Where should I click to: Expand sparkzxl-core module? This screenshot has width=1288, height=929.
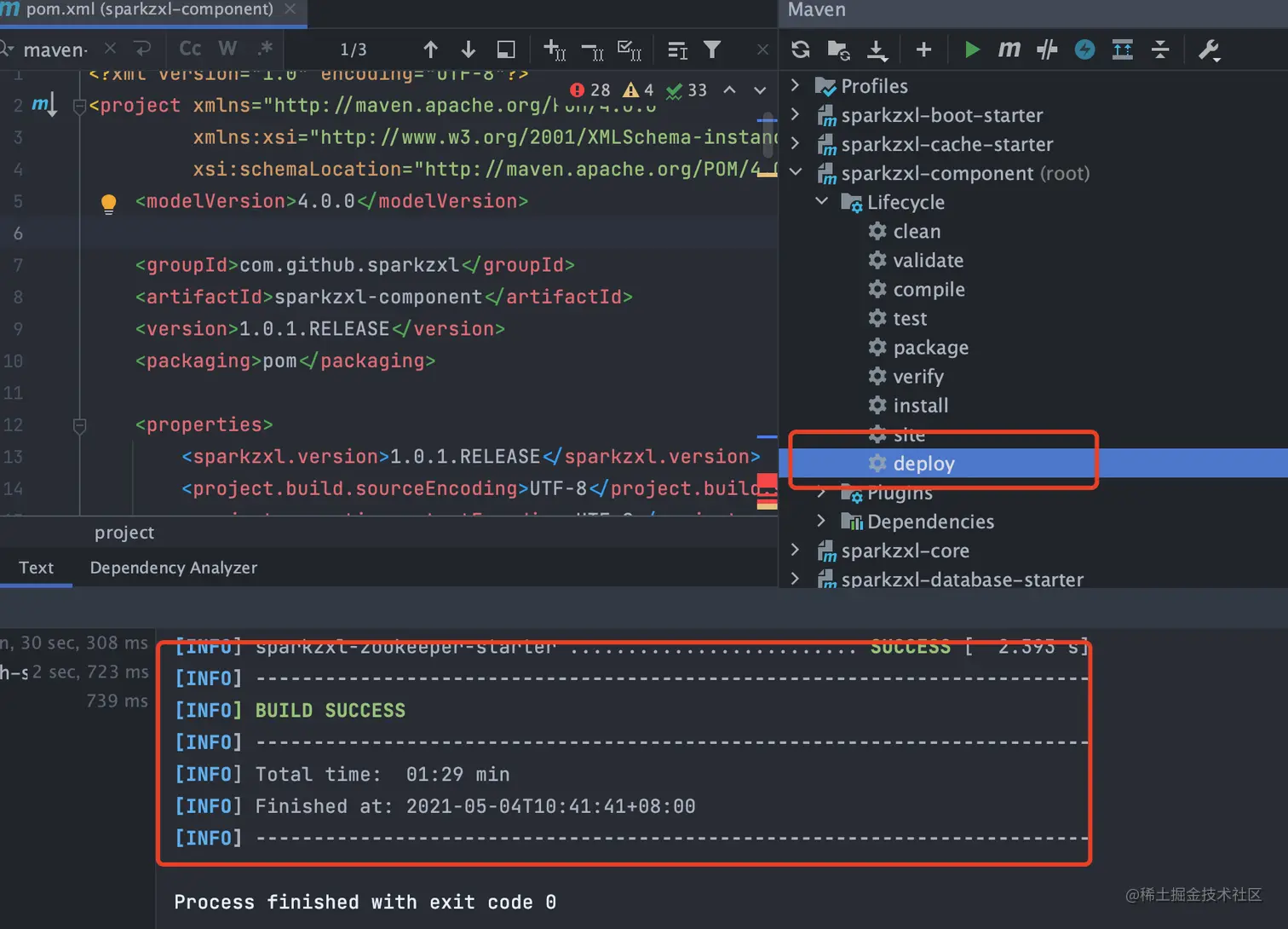(795, 550)
